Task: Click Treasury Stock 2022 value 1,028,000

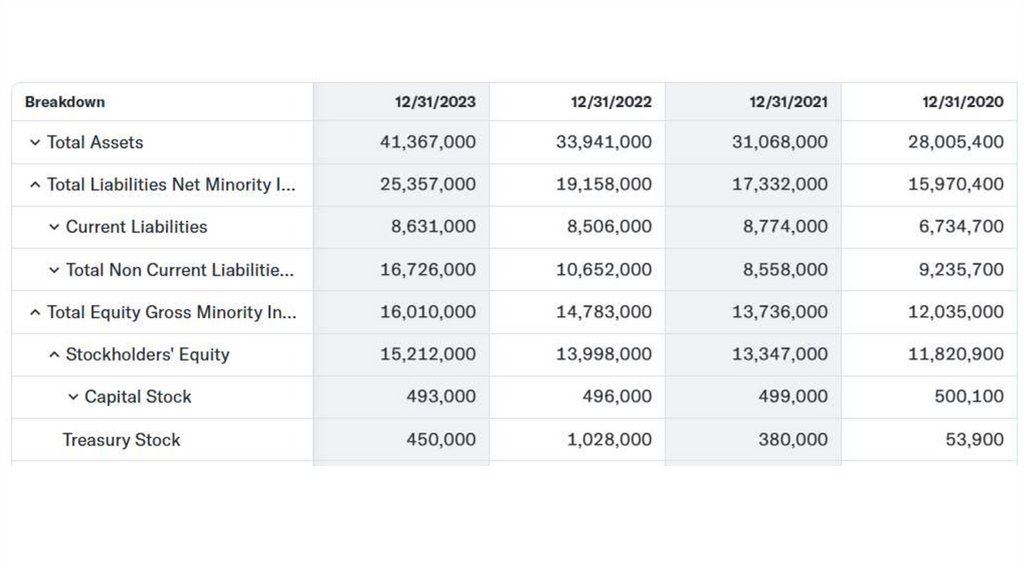Action: point(609,440)
